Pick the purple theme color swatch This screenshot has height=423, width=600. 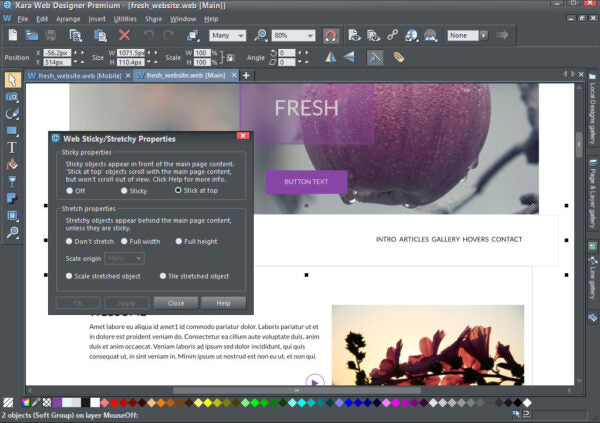pos(57,403)
